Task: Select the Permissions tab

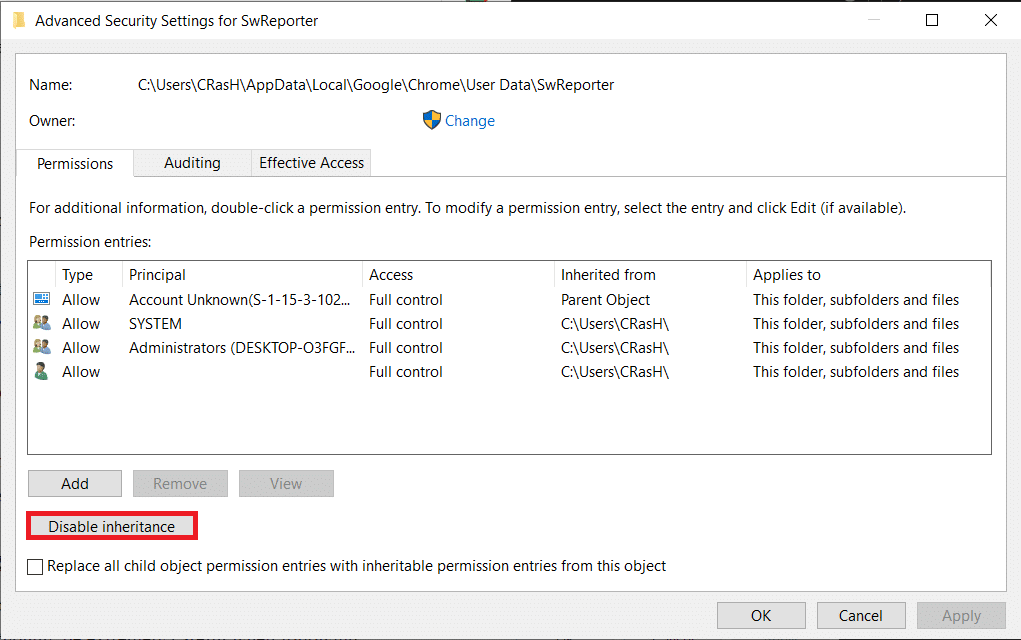Action: coord(75,164)
